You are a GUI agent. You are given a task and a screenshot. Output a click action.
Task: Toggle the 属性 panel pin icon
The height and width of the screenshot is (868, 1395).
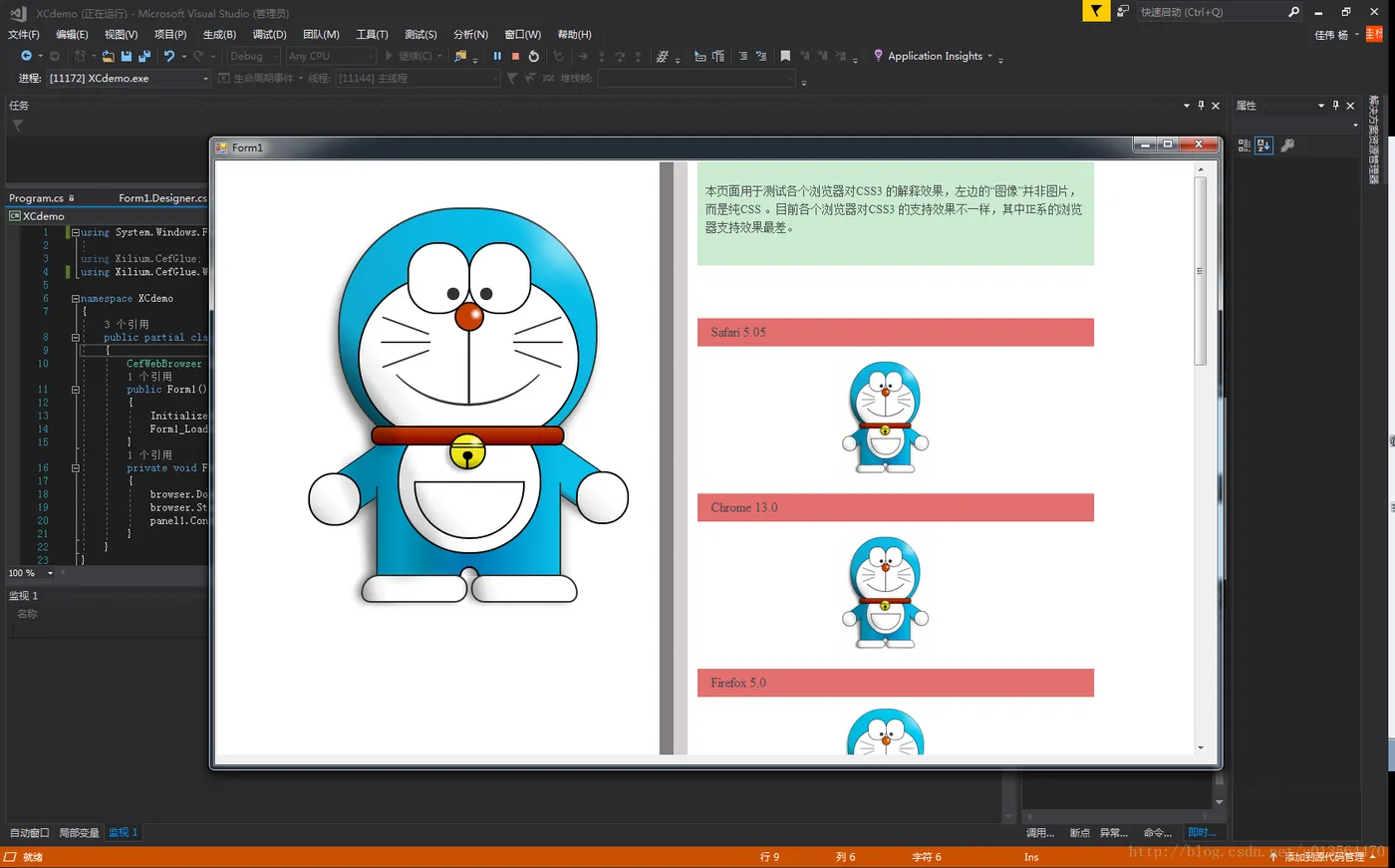1335,106
